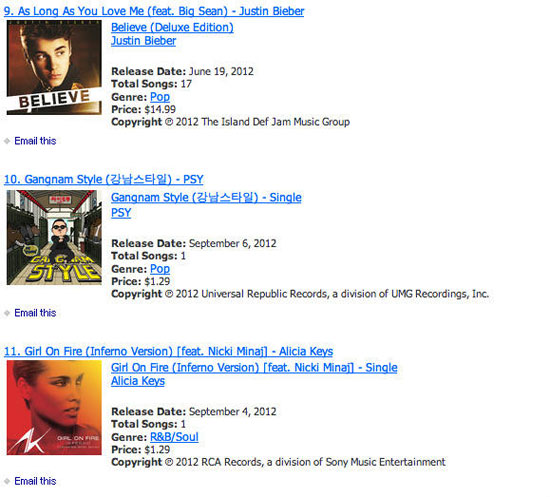Open the "10. Gangnam Style - PSY" title link
Image resolution: width=550 pixels, height=497 pixels.
pyautogui.click(x=104, y=179)
